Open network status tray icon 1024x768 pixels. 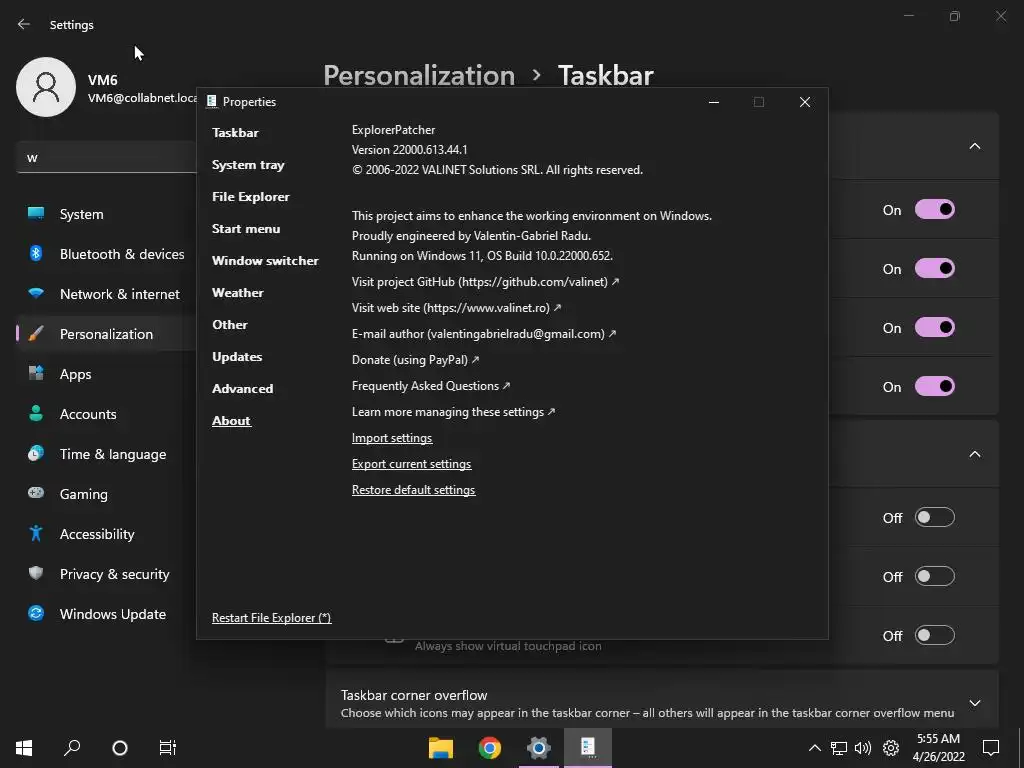point(839,748)
